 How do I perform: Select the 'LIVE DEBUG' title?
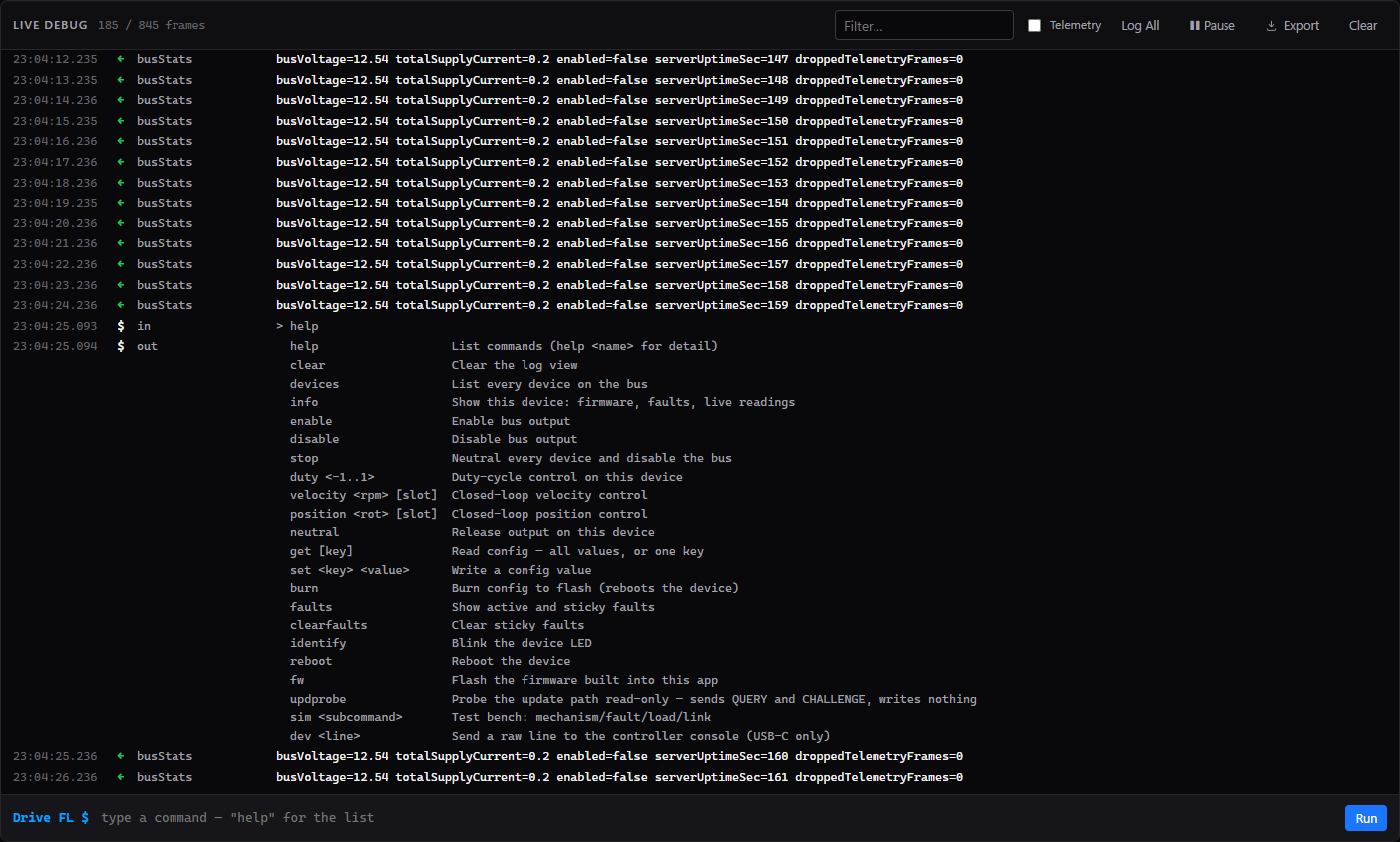pos(50,25)
